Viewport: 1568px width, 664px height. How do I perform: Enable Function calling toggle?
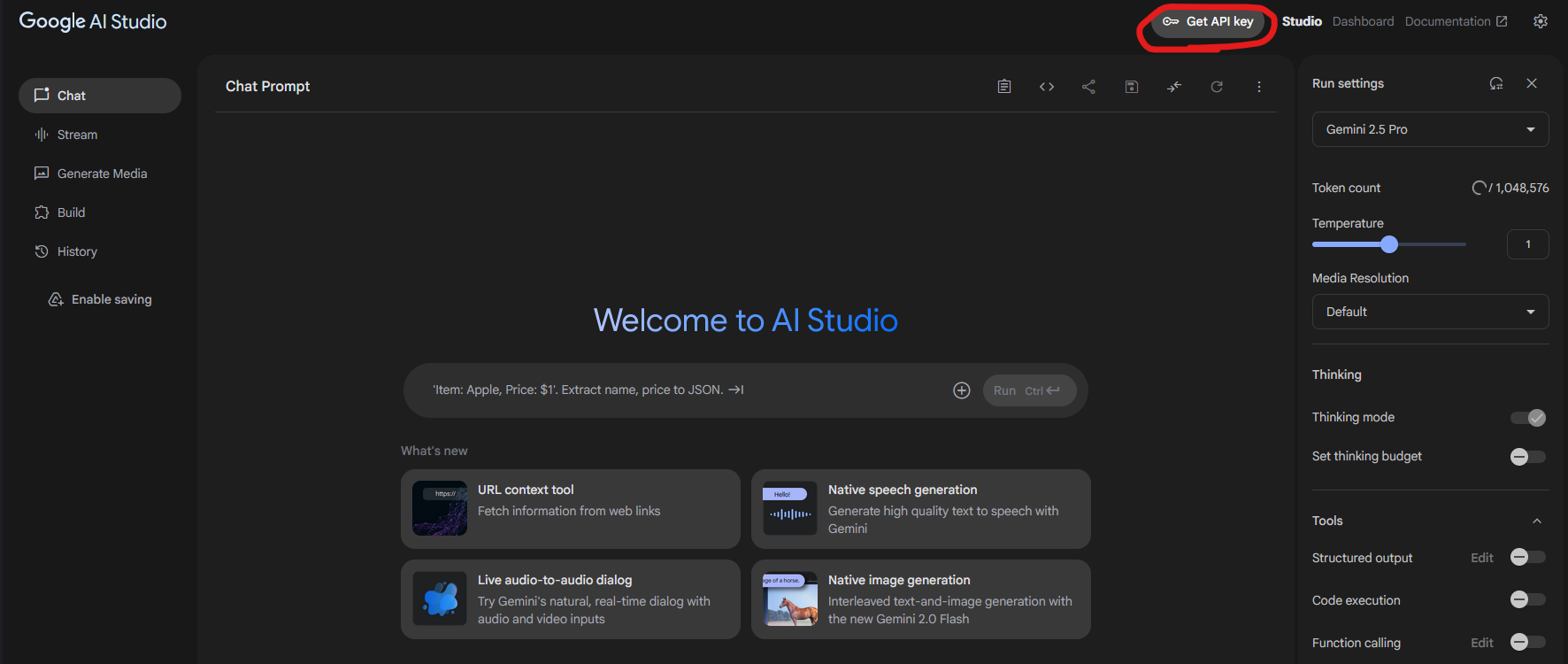click(x=1528, y=642)
